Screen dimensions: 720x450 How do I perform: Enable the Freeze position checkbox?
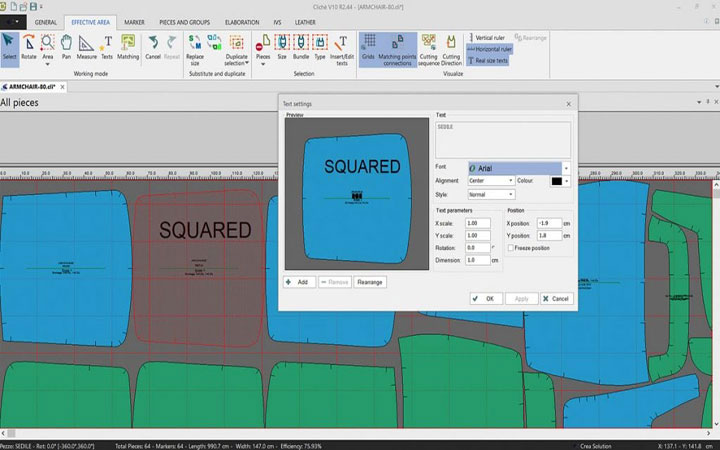pyautogui.click(x=512, y=248)
